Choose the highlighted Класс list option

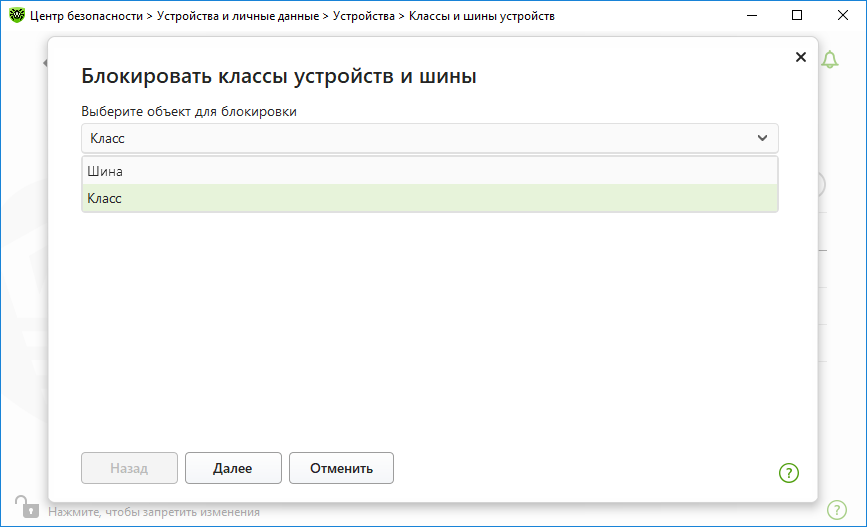(x=430, y=198)
